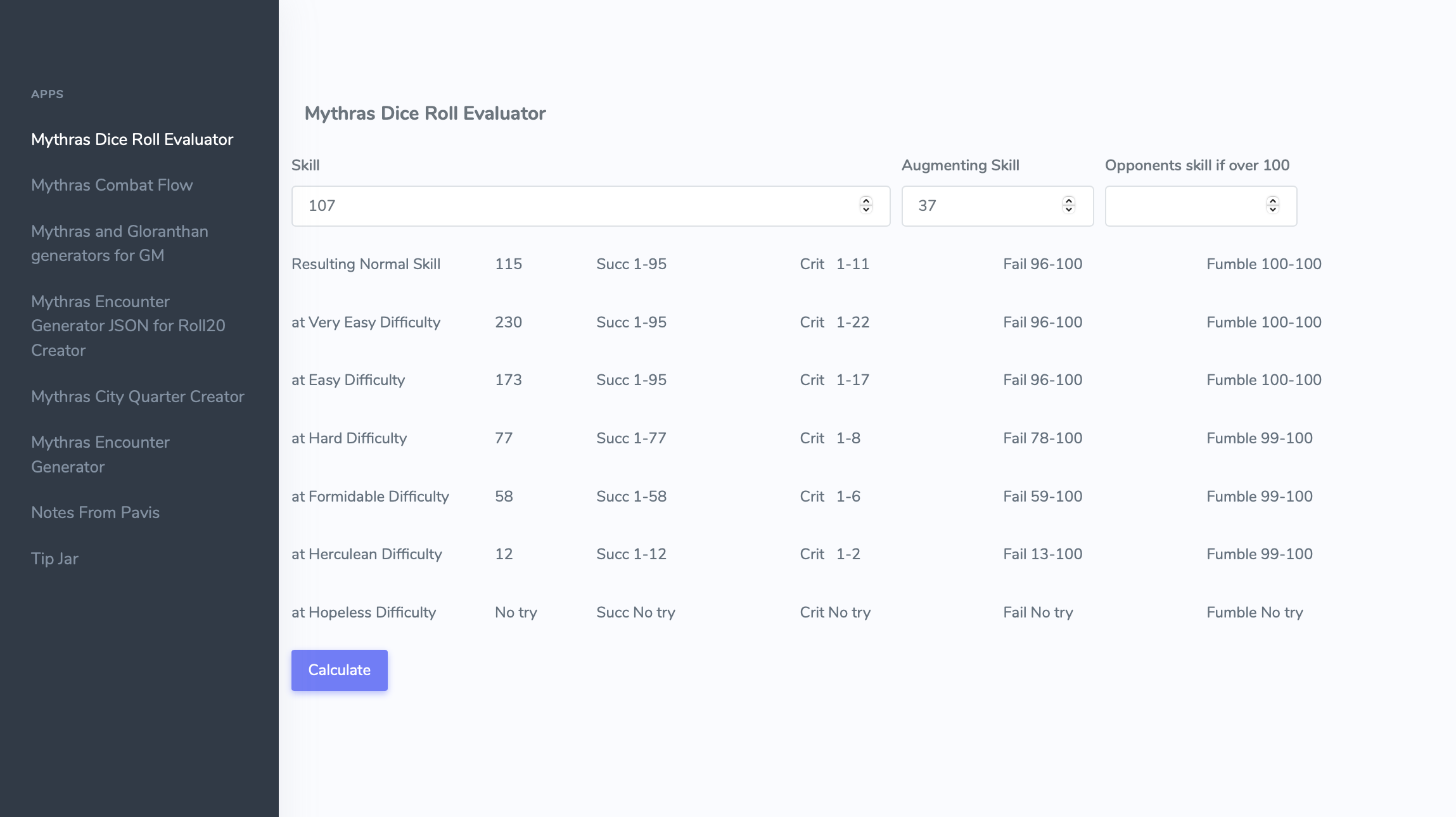Click the Mythras Dice Roll Evaluator page heading

425,113
